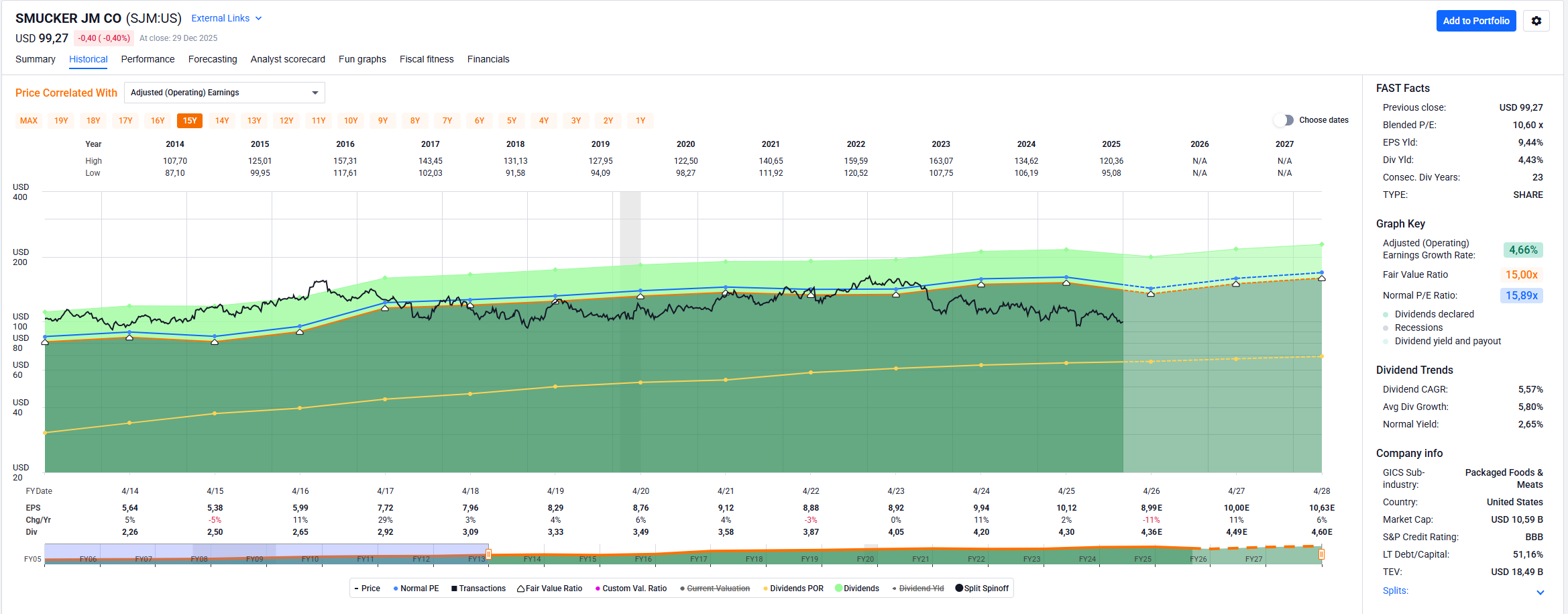The height and width of the screenshot is (614, 1568).
Task: Click the Normal P/E Ratio 15,89x value
Action: point(1521,295)
